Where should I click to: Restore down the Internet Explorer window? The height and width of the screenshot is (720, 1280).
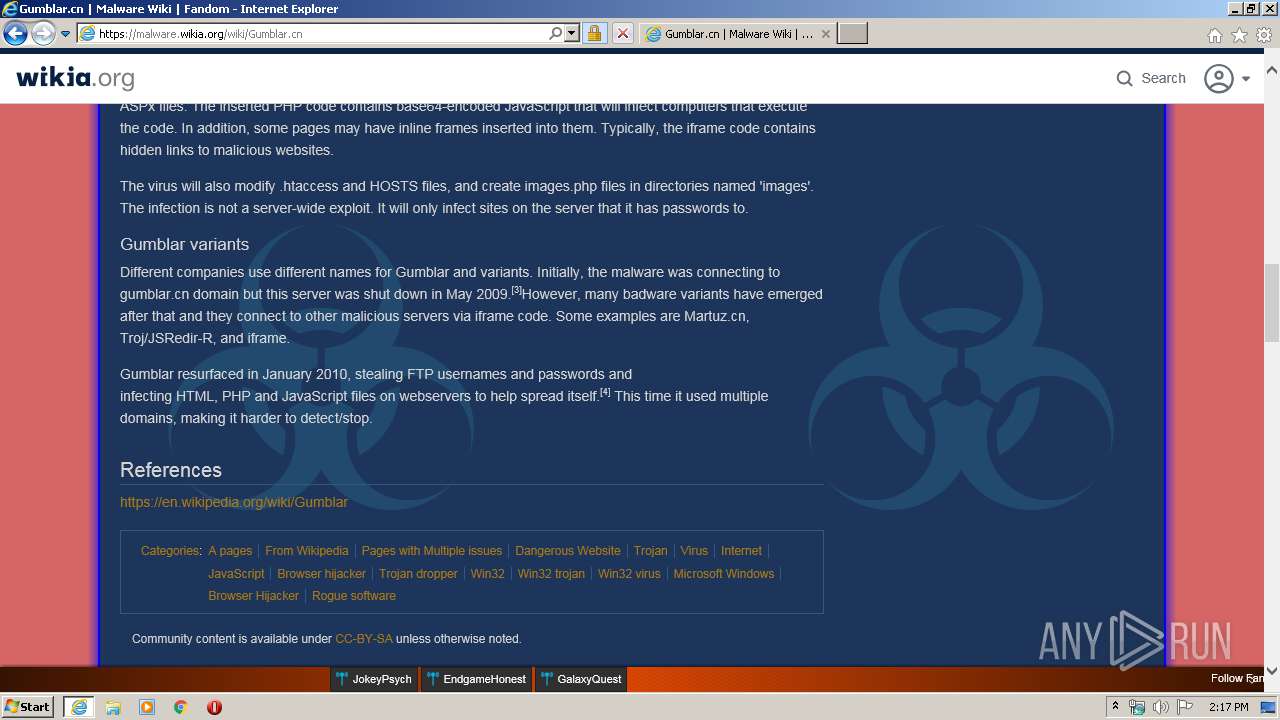tap(1251, 9)
